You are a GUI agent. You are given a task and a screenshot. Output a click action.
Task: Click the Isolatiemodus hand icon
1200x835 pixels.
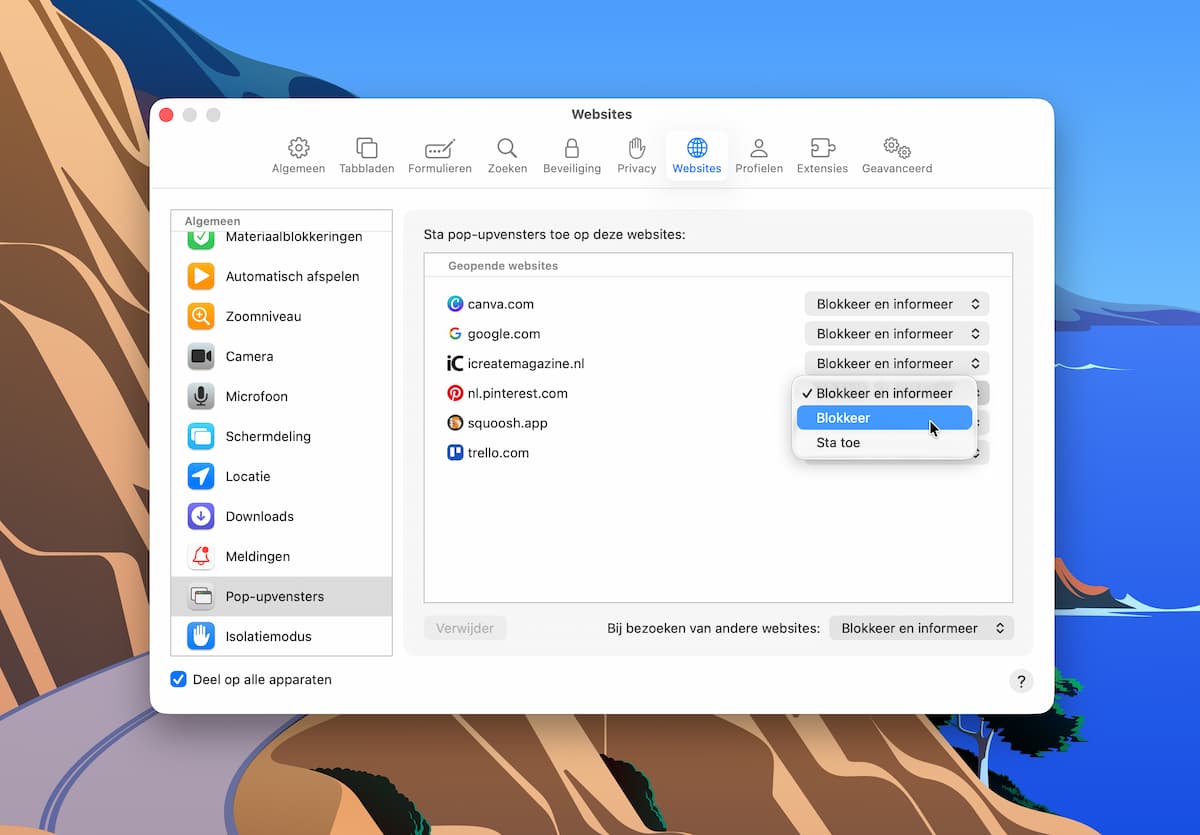tap(201, 636)
